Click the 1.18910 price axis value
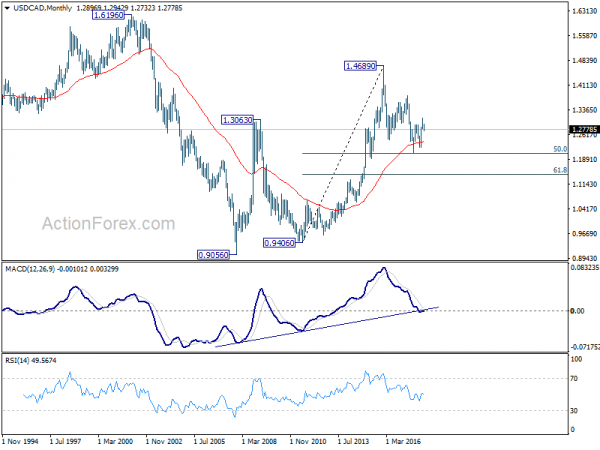The image size is (600, 450). (584, 160)
